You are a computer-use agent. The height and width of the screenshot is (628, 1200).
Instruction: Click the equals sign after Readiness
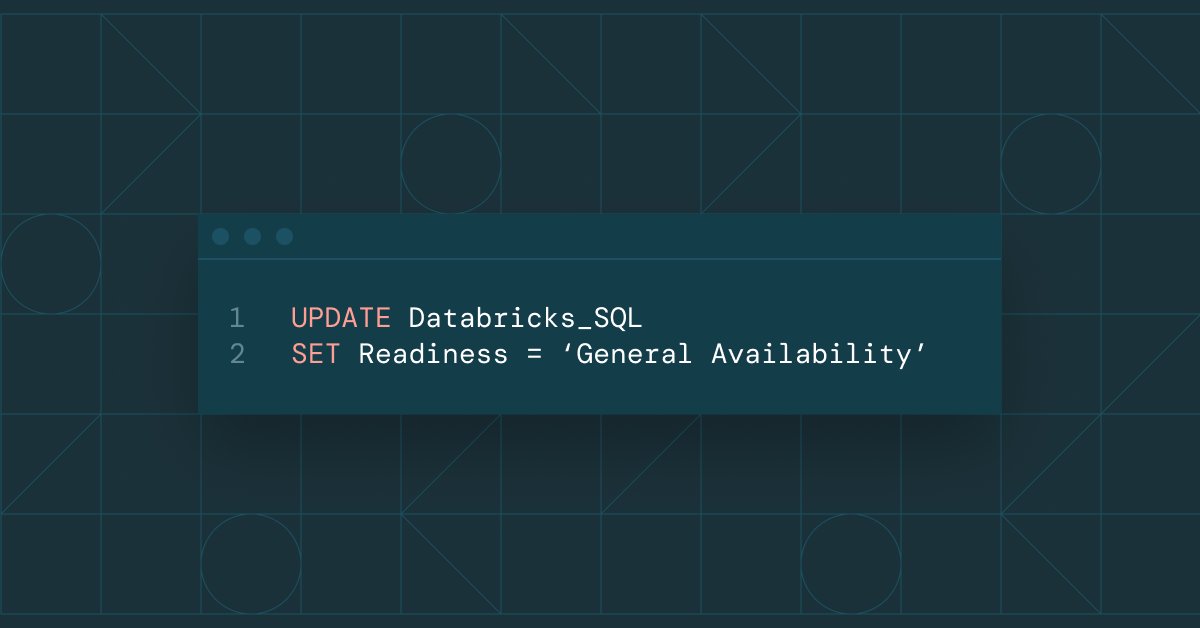point(533,353)
